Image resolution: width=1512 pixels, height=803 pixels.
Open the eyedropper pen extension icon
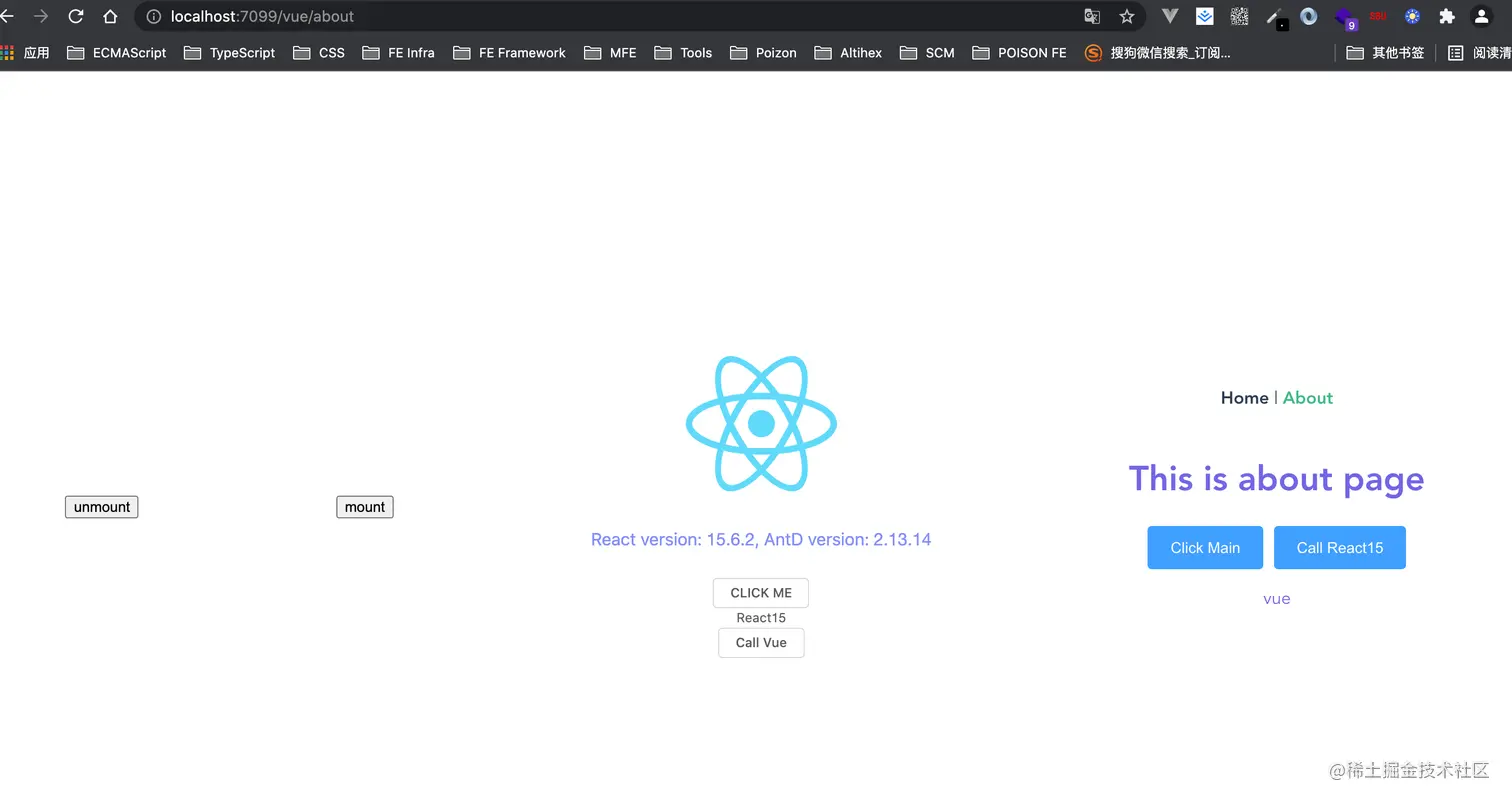click(1275, 17)
